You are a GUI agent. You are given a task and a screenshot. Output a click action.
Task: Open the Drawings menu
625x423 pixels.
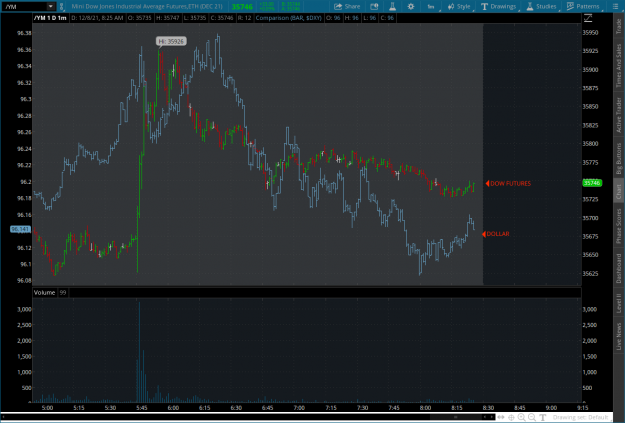[499, 6]
